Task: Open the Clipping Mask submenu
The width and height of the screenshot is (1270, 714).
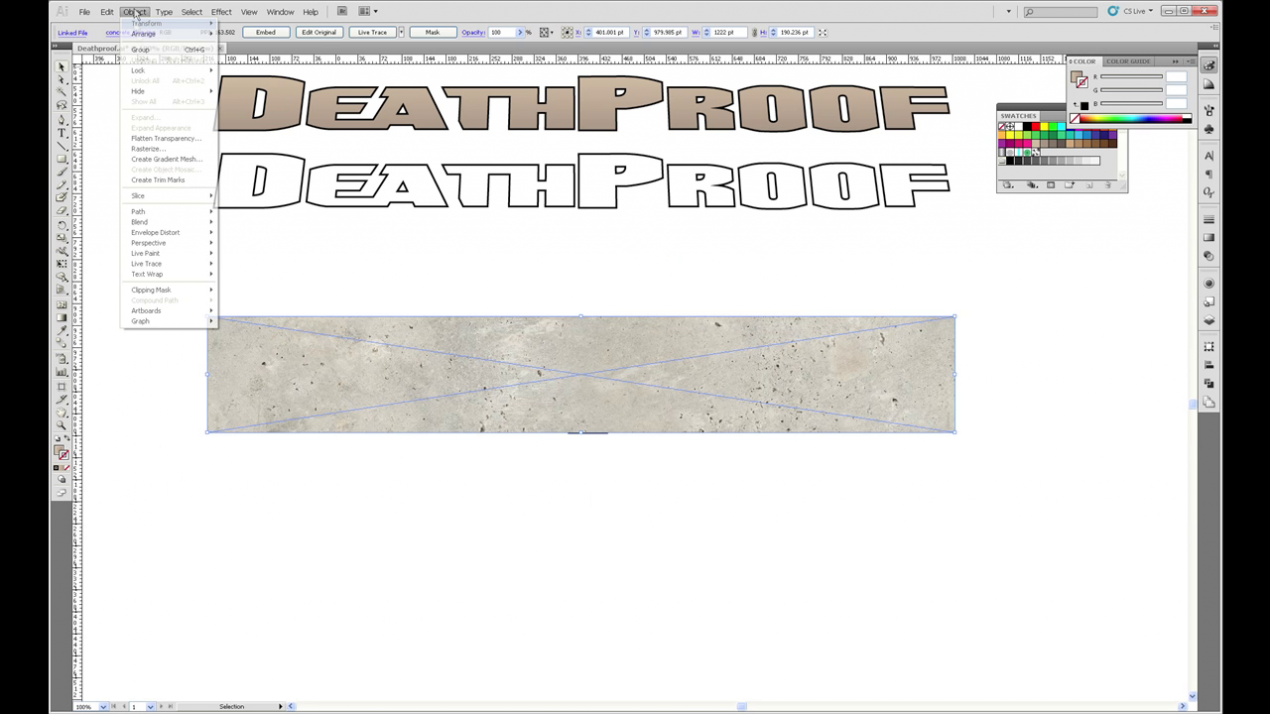Action: [x=151, y=290]
